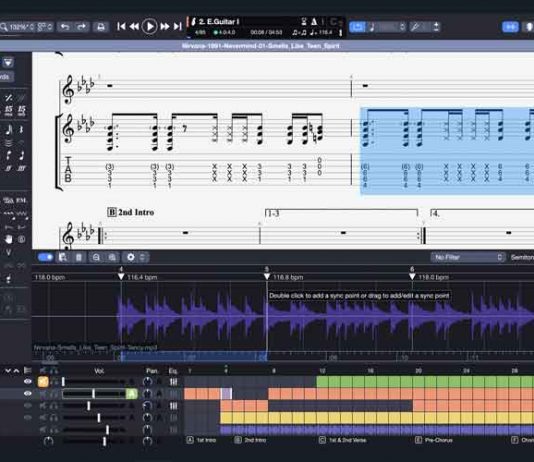Delete the audio track with trash icon
Screen dimensions: 534x462
pos(79,257)
